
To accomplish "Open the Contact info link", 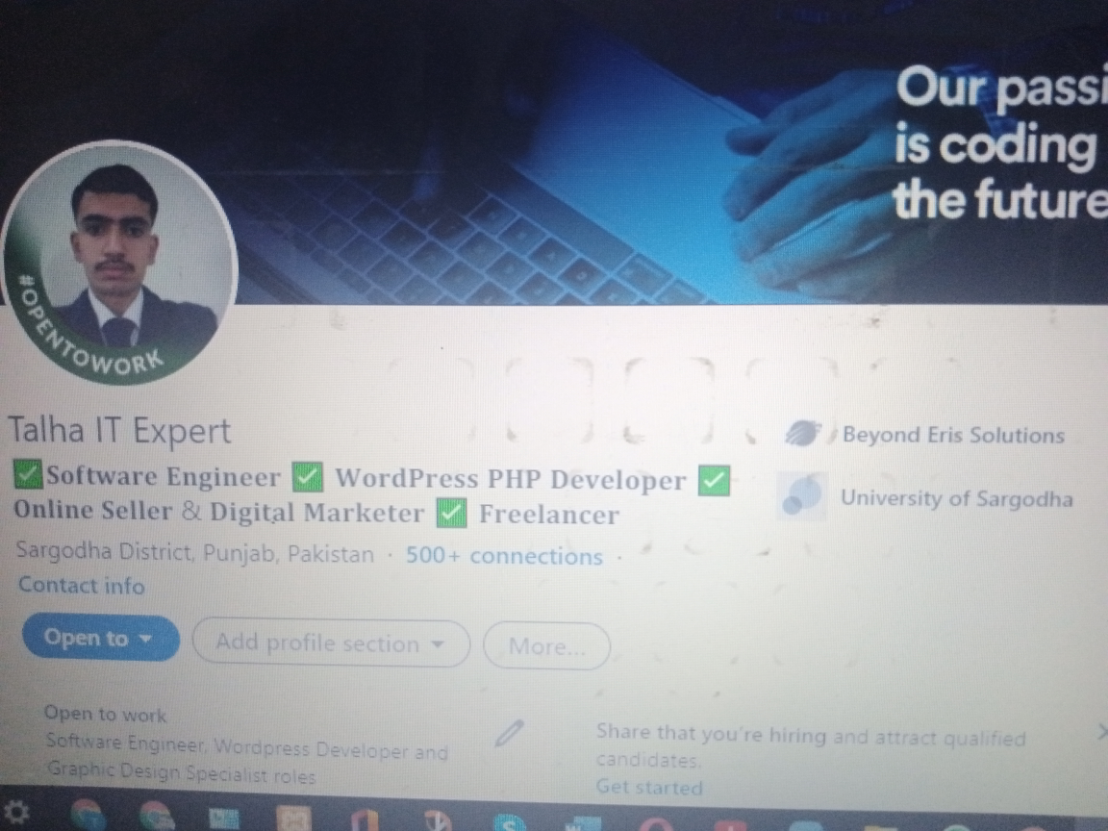I will (81, 585).
